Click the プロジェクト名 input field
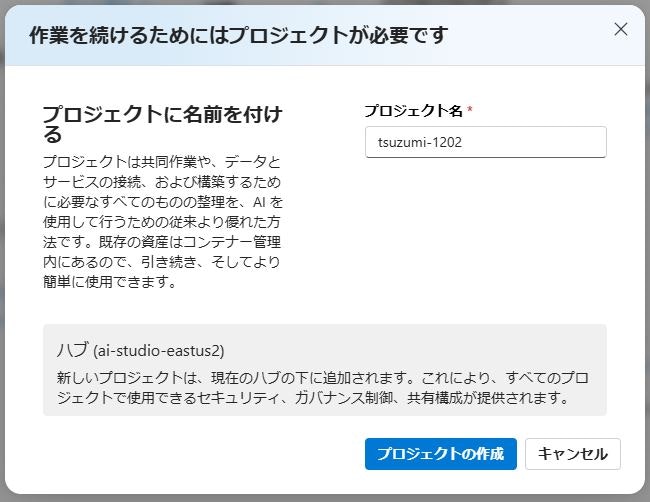The height and width of the screenshot is (502, 650). [485, 142]
